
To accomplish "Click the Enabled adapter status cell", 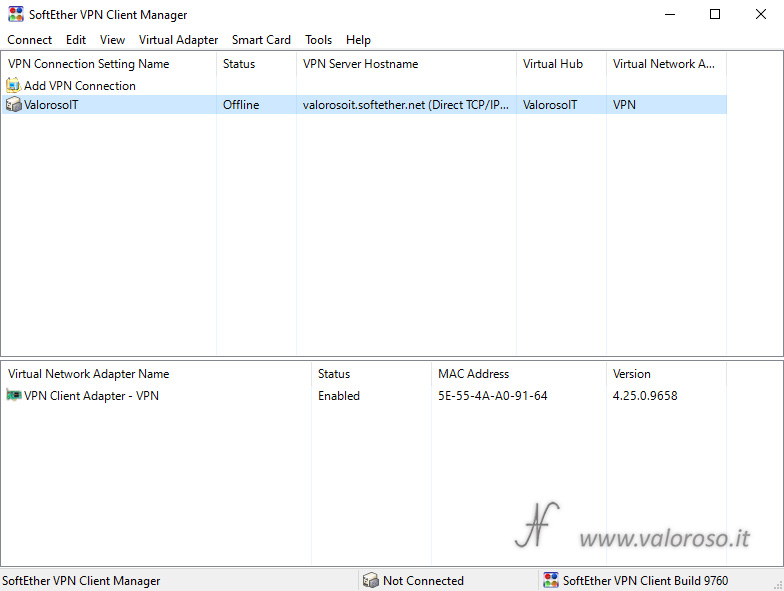I will (x=339, y=396).
